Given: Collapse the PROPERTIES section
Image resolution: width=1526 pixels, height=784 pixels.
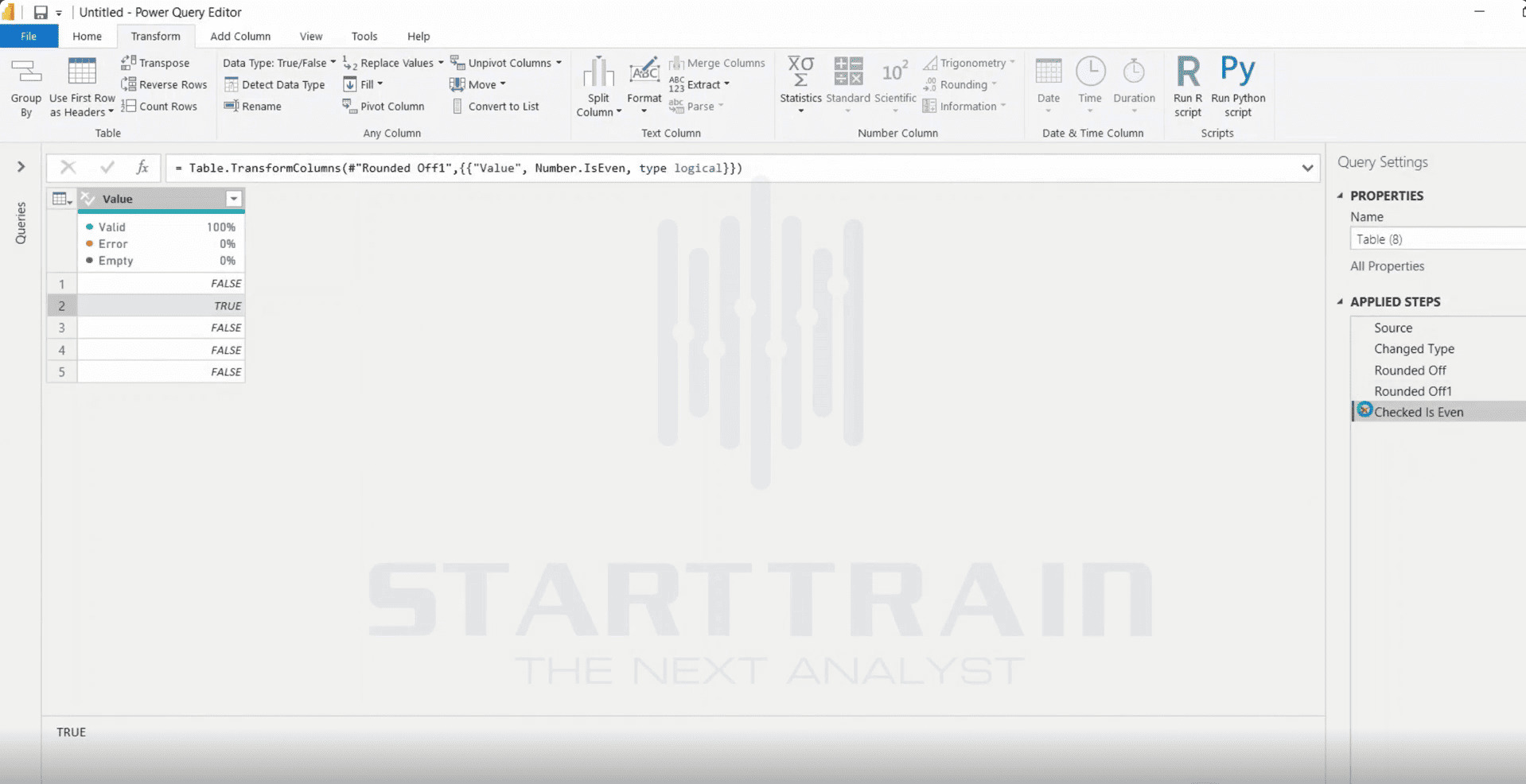Looking at the screenshot, I should tap(1341, 196).
